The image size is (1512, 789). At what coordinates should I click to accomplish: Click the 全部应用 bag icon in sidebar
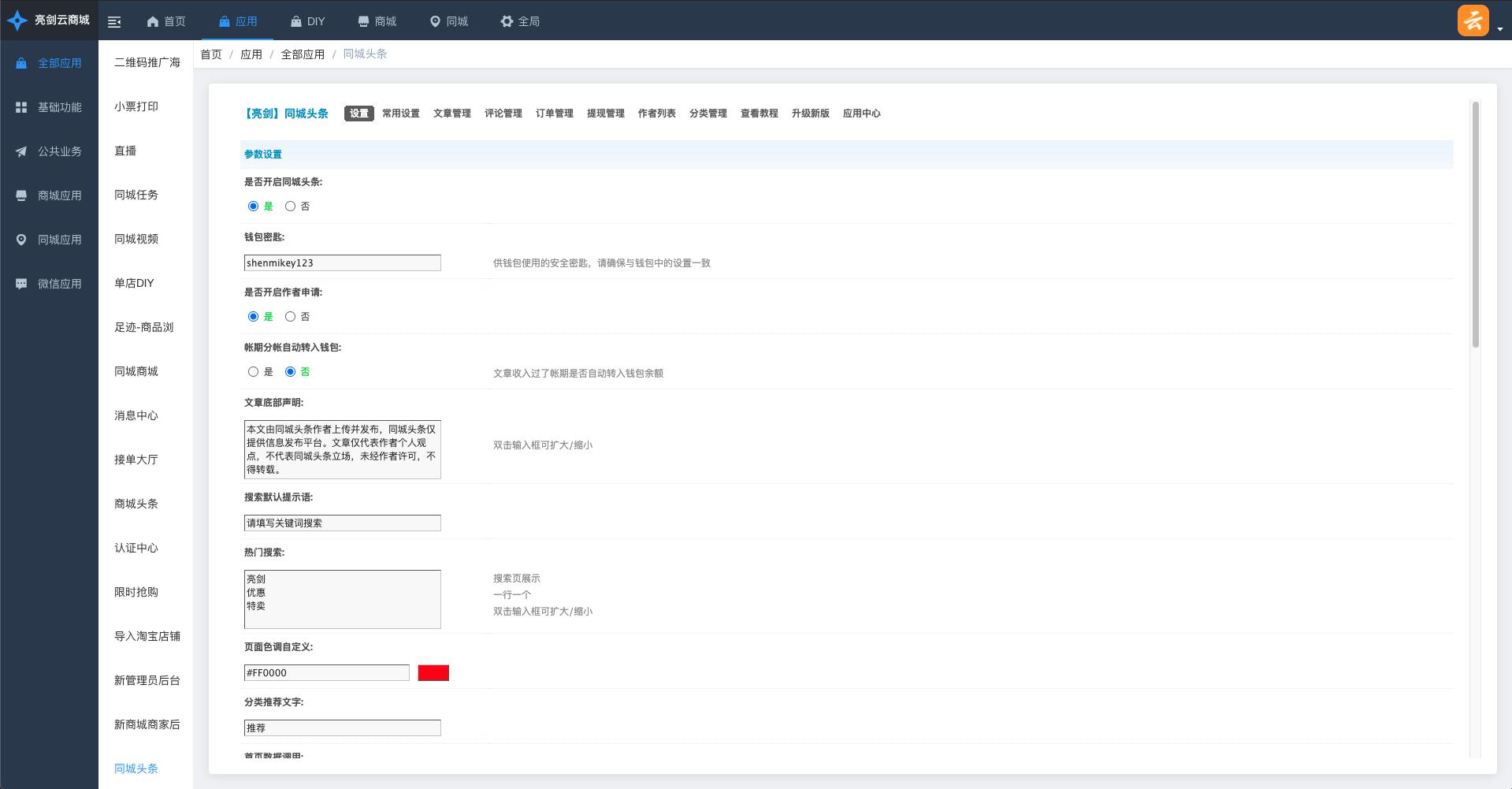point(21,63)
